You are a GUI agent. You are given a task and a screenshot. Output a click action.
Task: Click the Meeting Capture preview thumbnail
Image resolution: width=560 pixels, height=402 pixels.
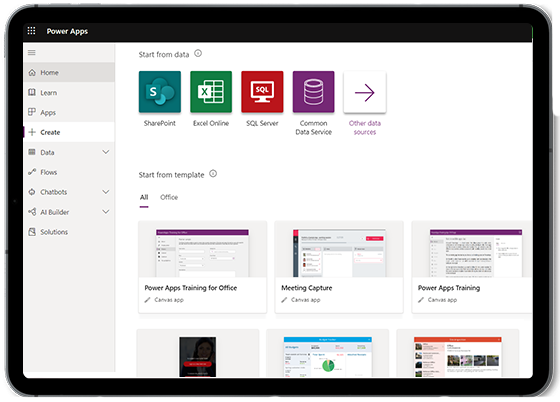coord(339,253)
